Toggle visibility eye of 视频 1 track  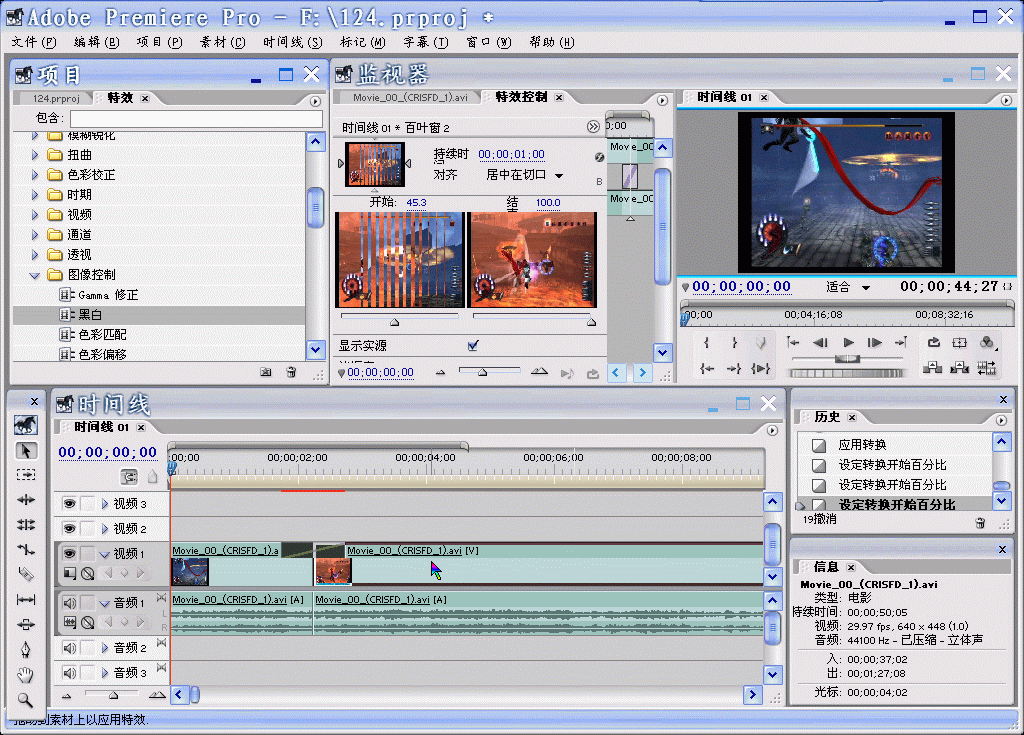click(x=69, y=553)
